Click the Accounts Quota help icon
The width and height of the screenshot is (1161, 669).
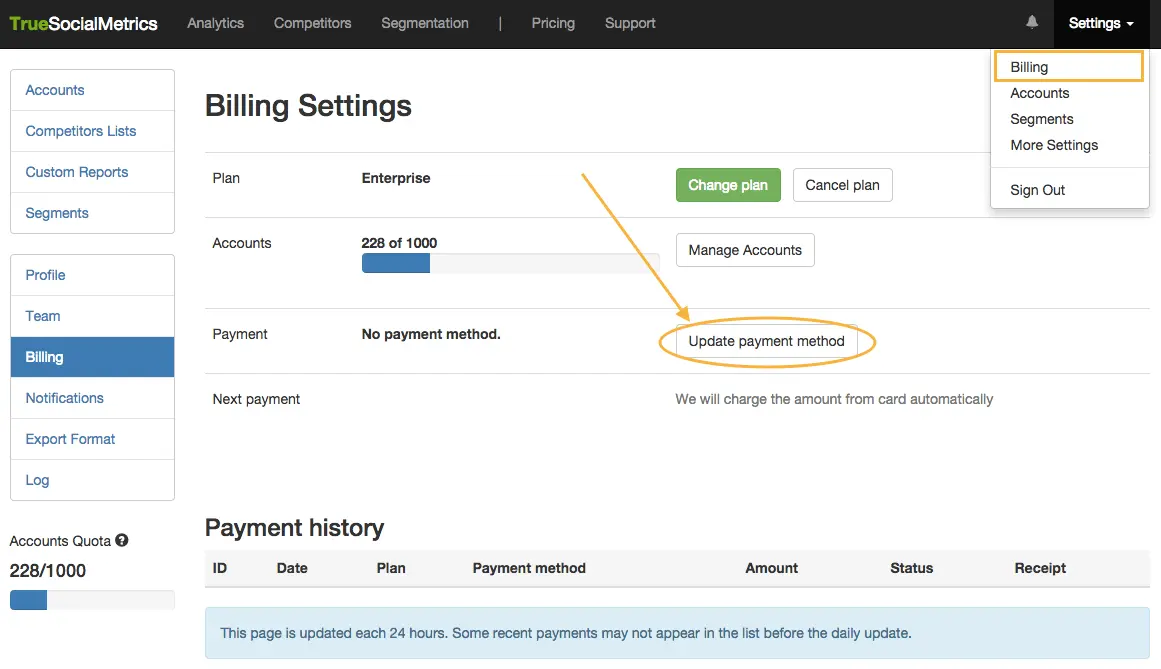tap(122, 541)
